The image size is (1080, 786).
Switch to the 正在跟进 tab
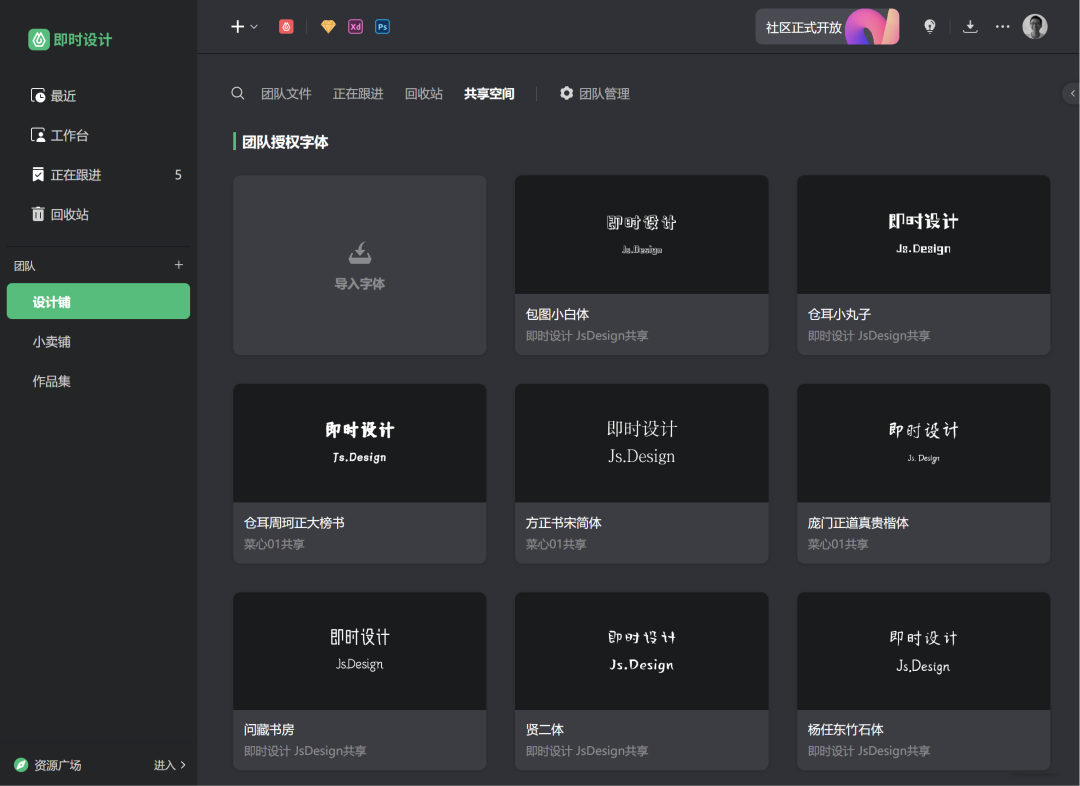tap(358, 94)
